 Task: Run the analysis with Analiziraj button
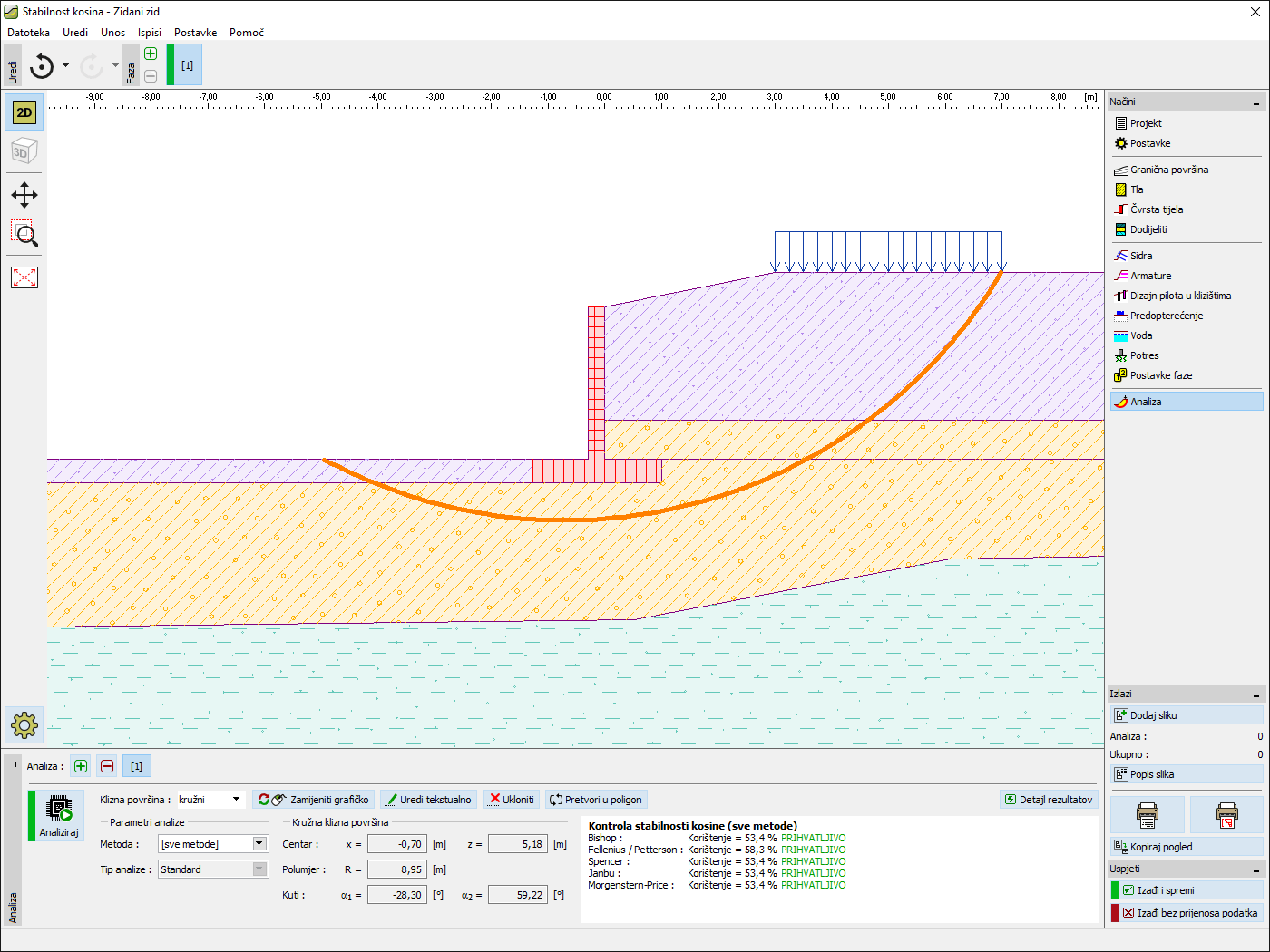tap(59, 815)
